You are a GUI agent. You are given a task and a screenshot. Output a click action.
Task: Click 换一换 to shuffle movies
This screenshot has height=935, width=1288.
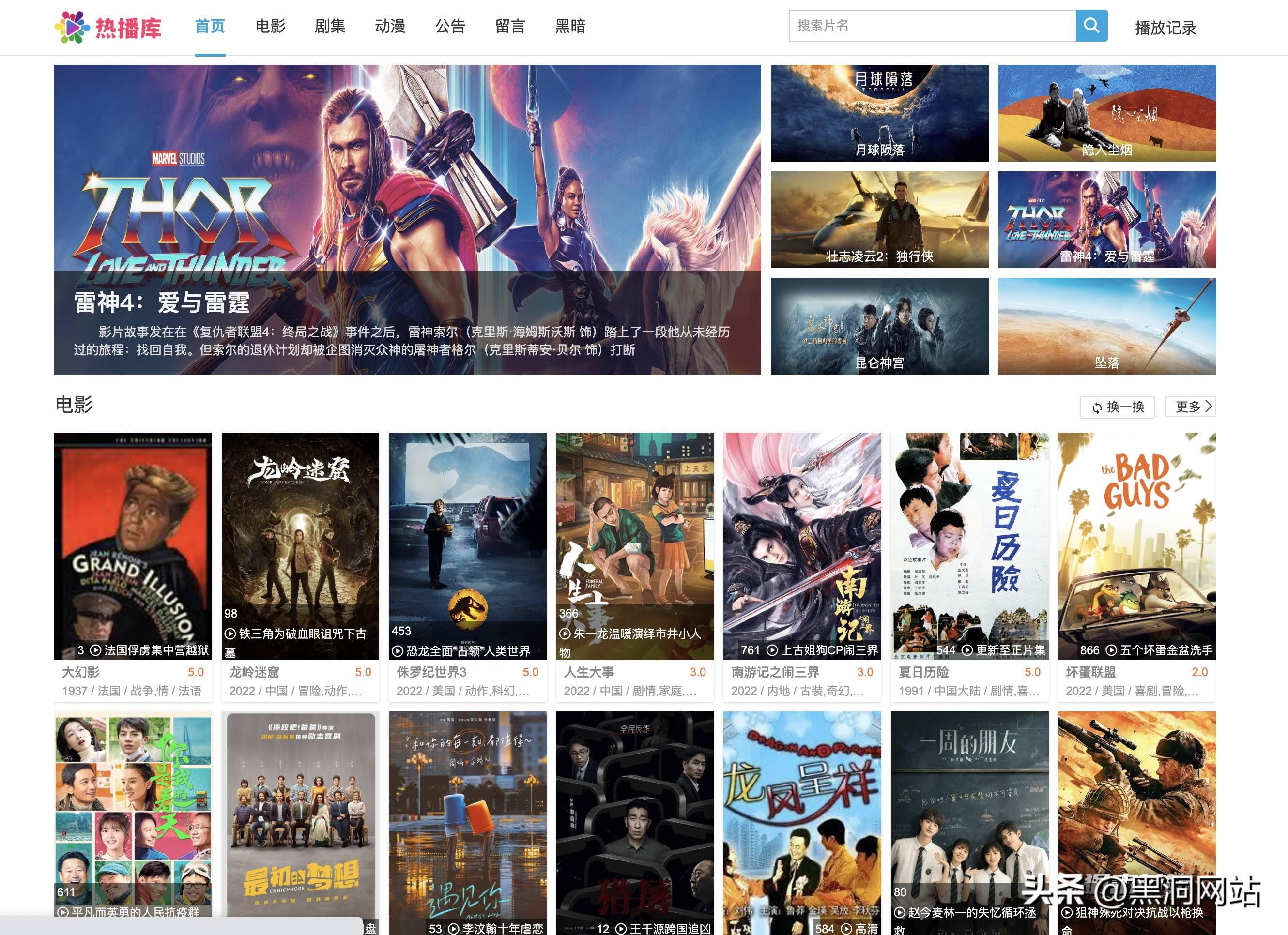pos(1117,407)
